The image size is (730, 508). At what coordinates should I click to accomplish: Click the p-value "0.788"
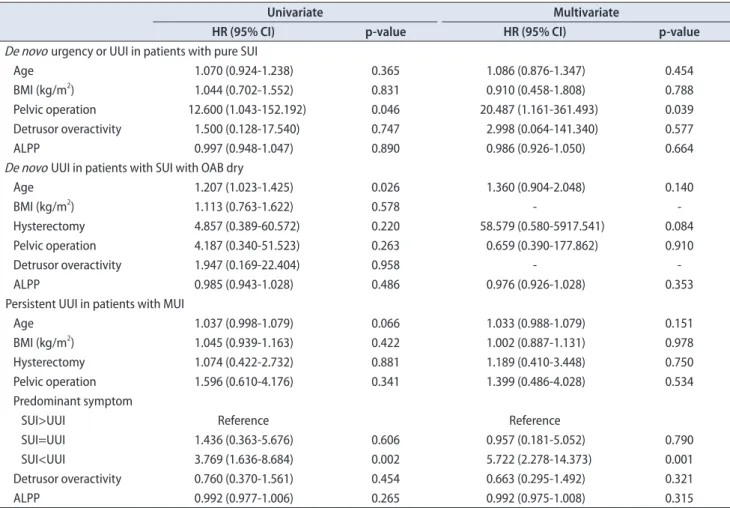(x=679, y=90)
